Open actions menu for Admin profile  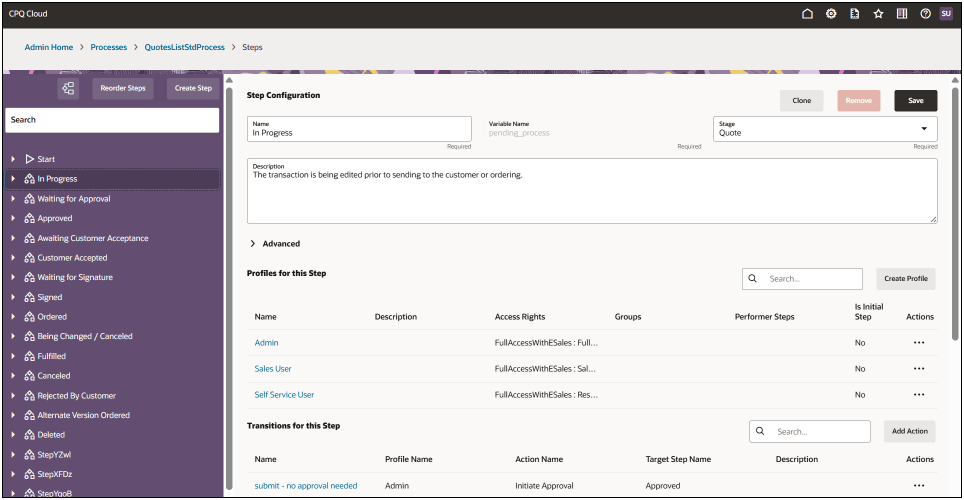coord(919,343)
